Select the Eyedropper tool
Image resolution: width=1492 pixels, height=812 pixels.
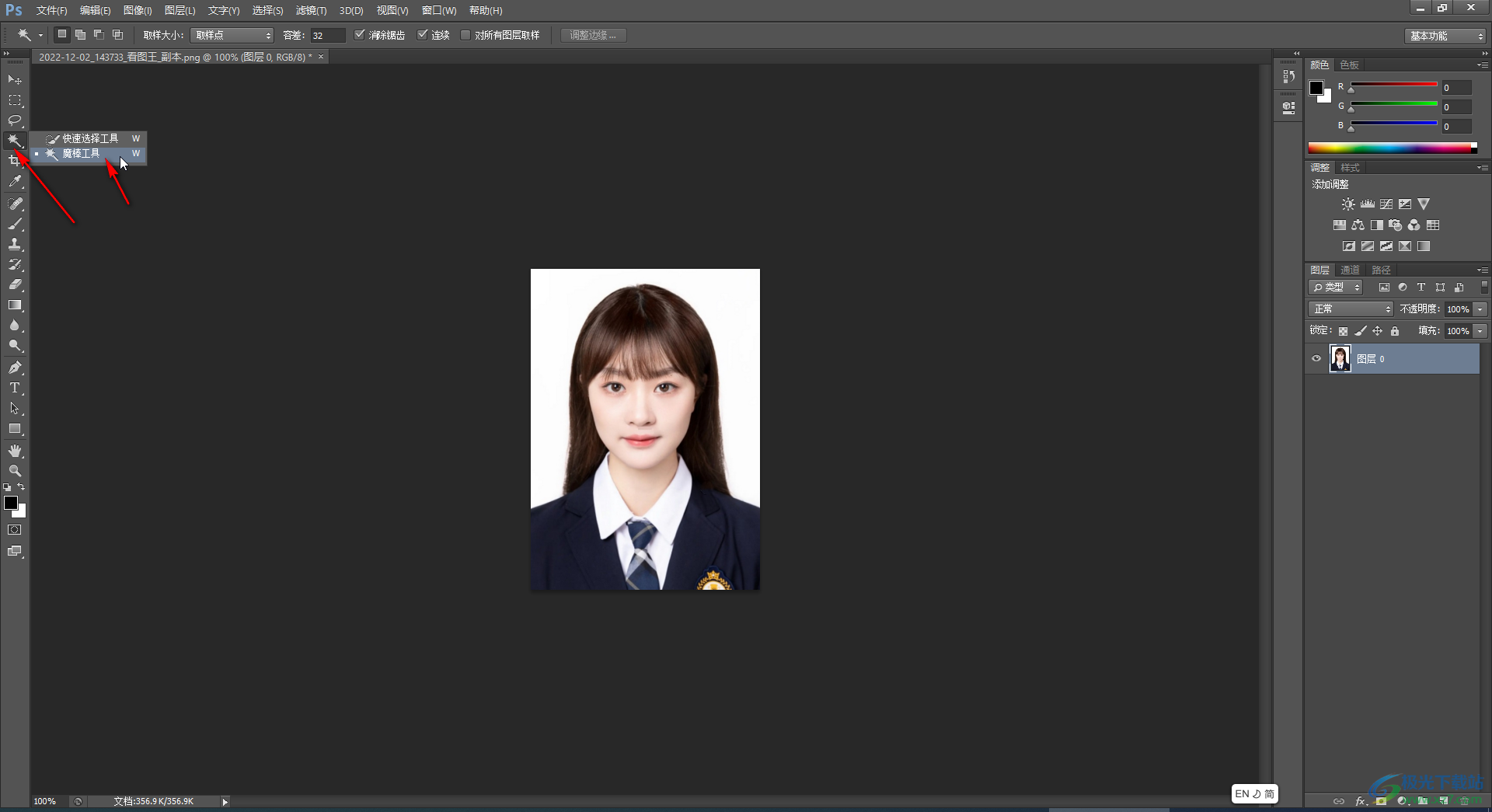point(15,182)
